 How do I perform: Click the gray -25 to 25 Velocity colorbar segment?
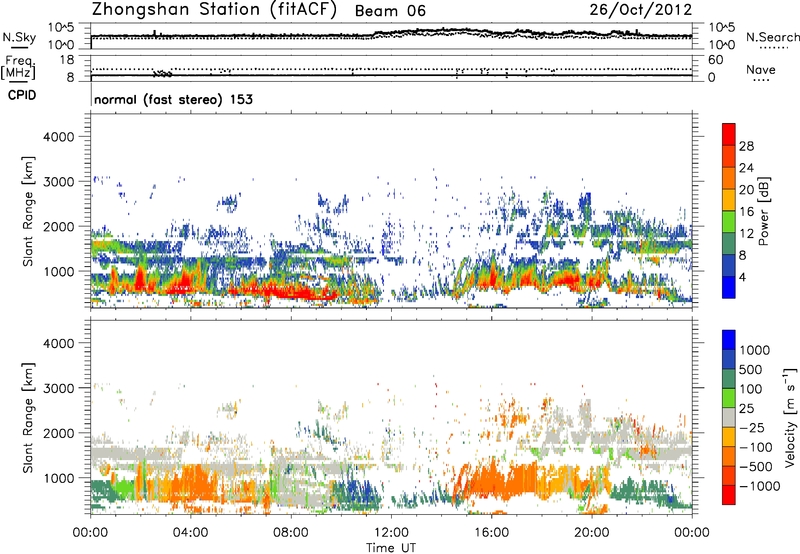point(729,417)
